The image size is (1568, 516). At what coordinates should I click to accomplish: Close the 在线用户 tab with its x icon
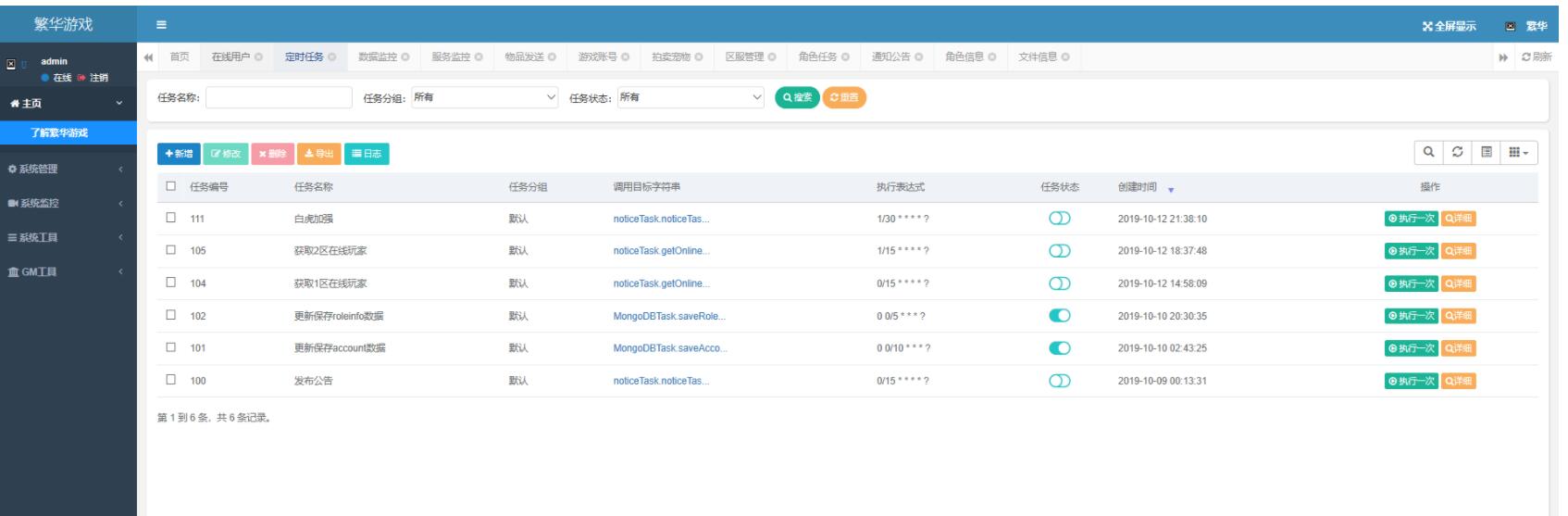tap(258, 57)
